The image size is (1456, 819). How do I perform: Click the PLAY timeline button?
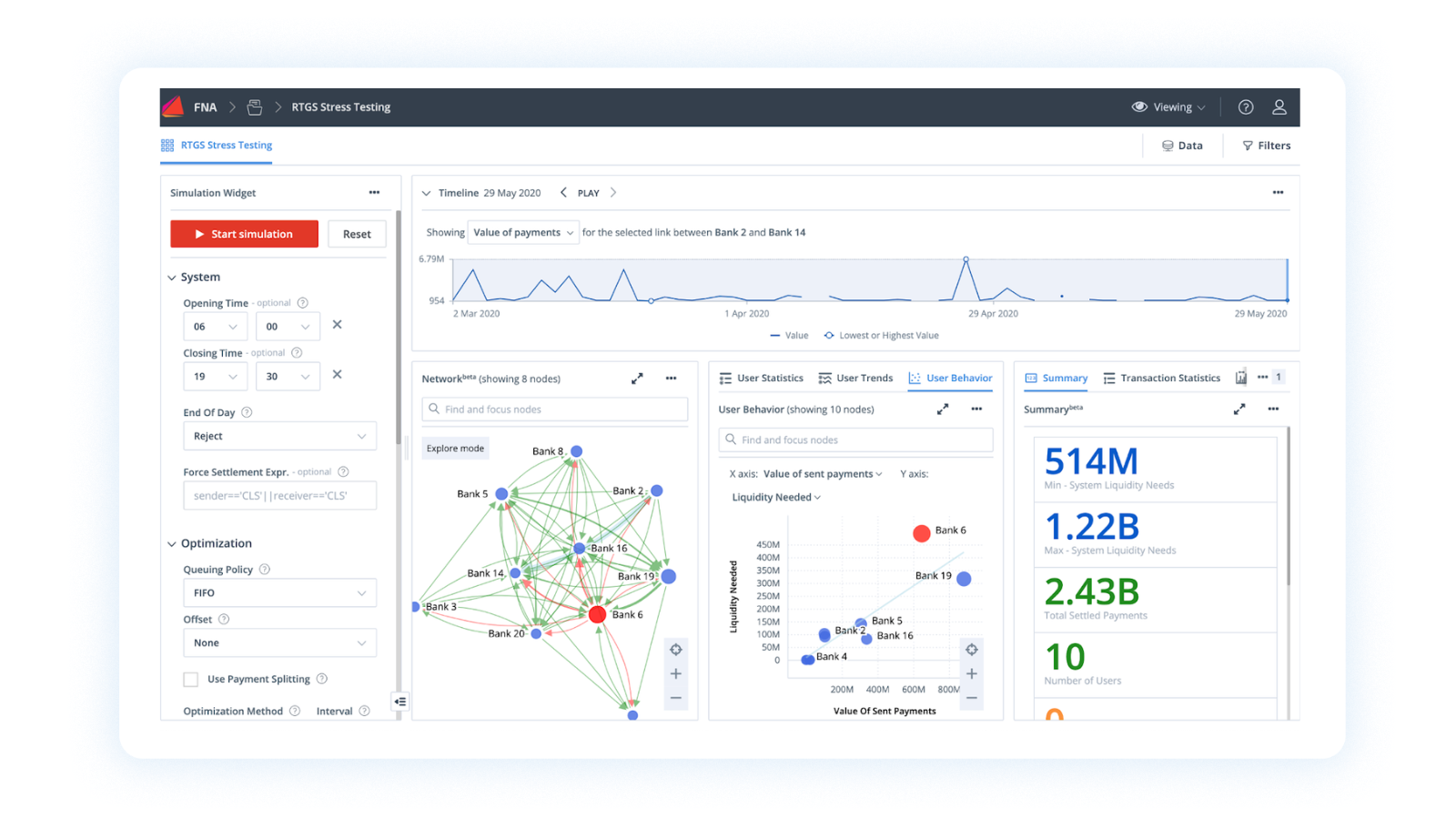click(588, 193)
